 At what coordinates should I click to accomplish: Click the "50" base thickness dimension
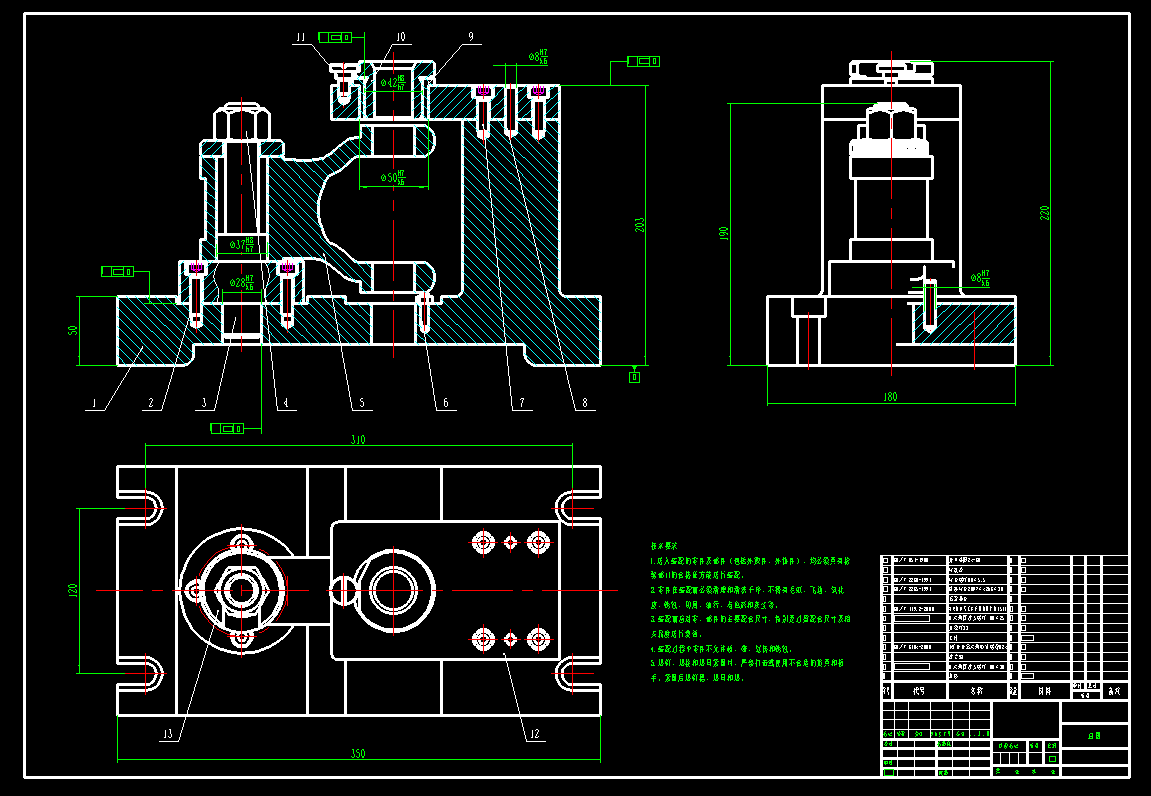tap(73, 330)
